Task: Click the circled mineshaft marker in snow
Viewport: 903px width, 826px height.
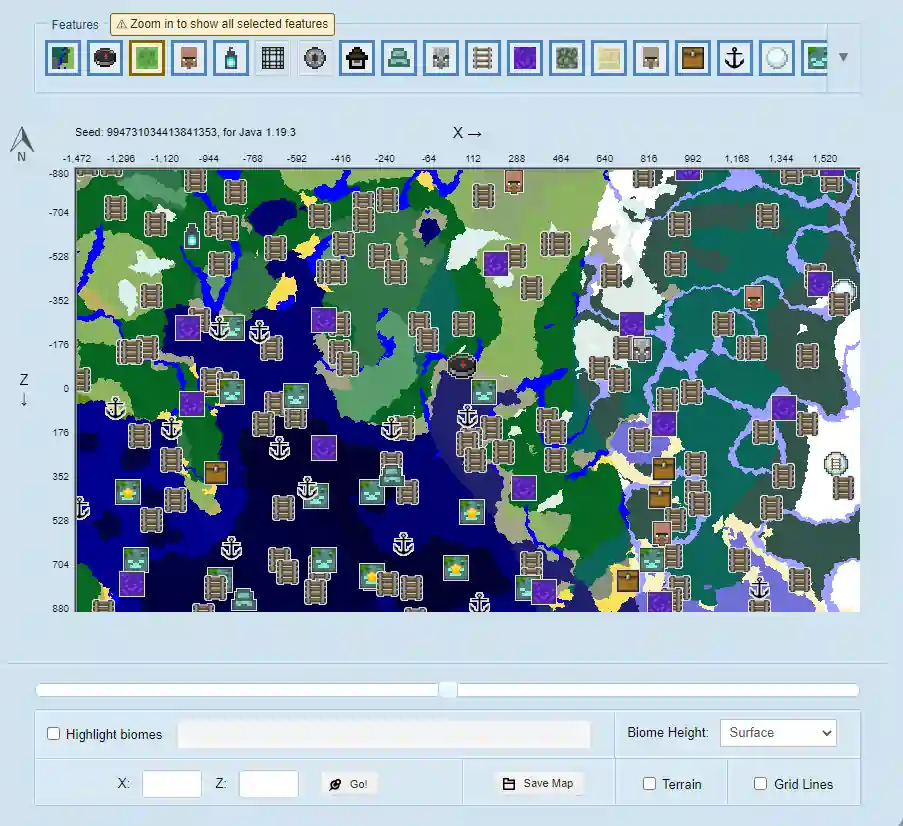Action: coord(836,463)
